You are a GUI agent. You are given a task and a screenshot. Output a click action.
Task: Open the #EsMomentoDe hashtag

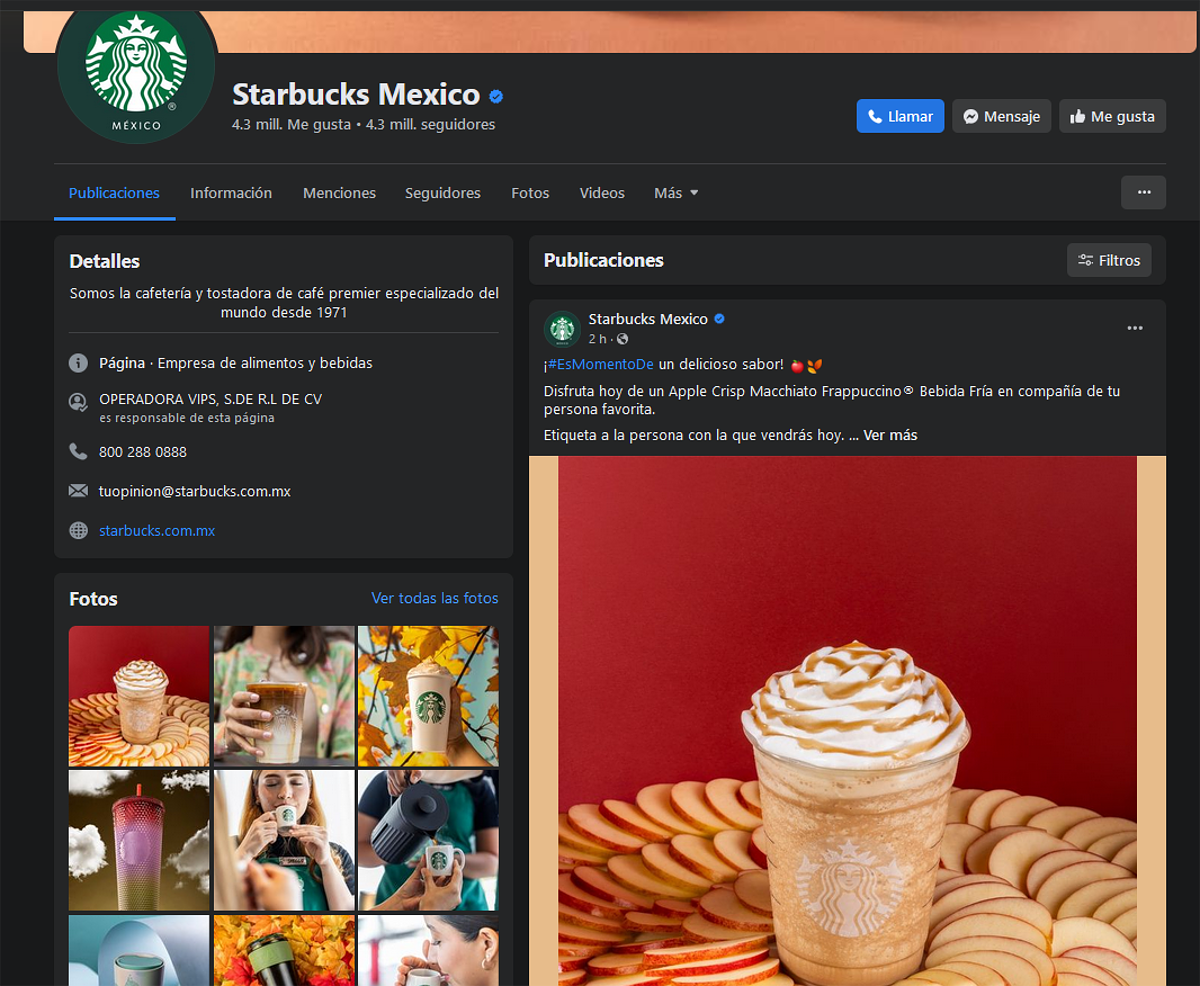pos(601,364)
